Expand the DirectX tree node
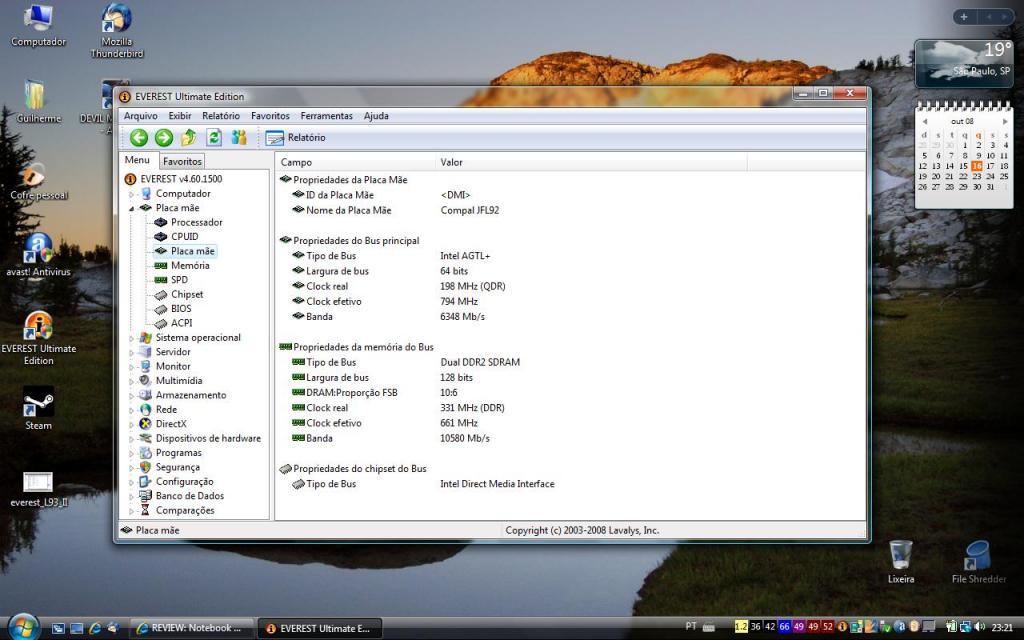This screenshot has height=640, width=1024. (131, 424)
